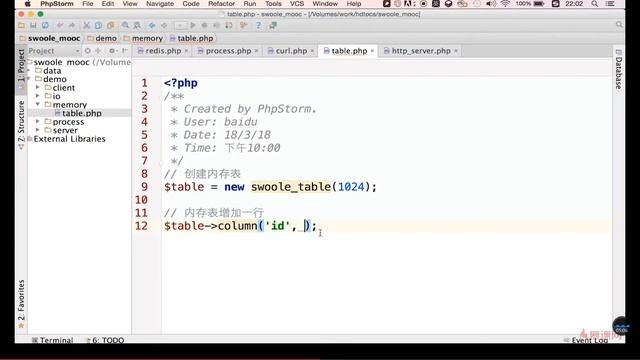The height and width of the screenshot is (360, 640).
Task: Click the Cut scissors icon
Action: [x=87, y=25]
